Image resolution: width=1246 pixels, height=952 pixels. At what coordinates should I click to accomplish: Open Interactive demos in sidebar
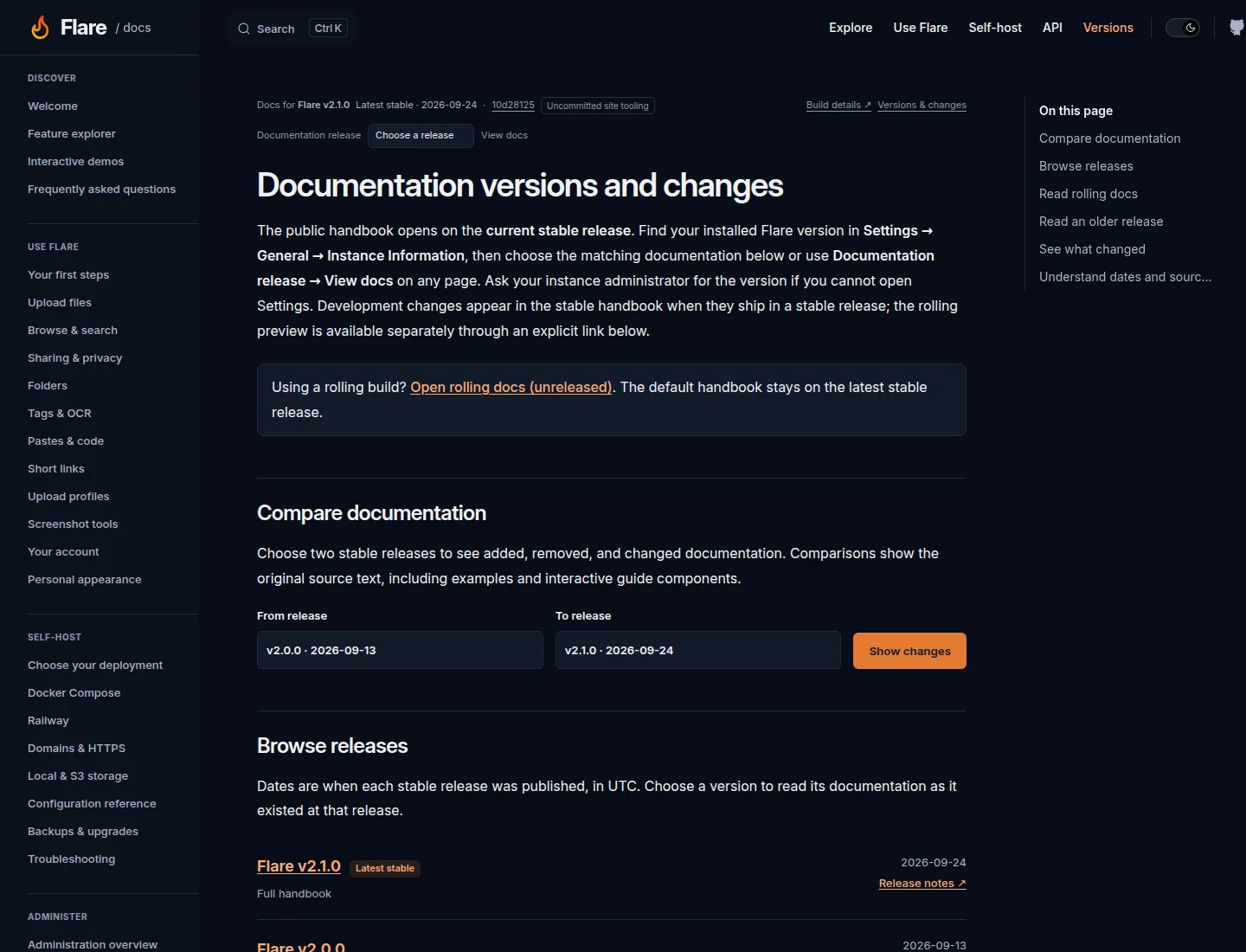click(75, 162)
